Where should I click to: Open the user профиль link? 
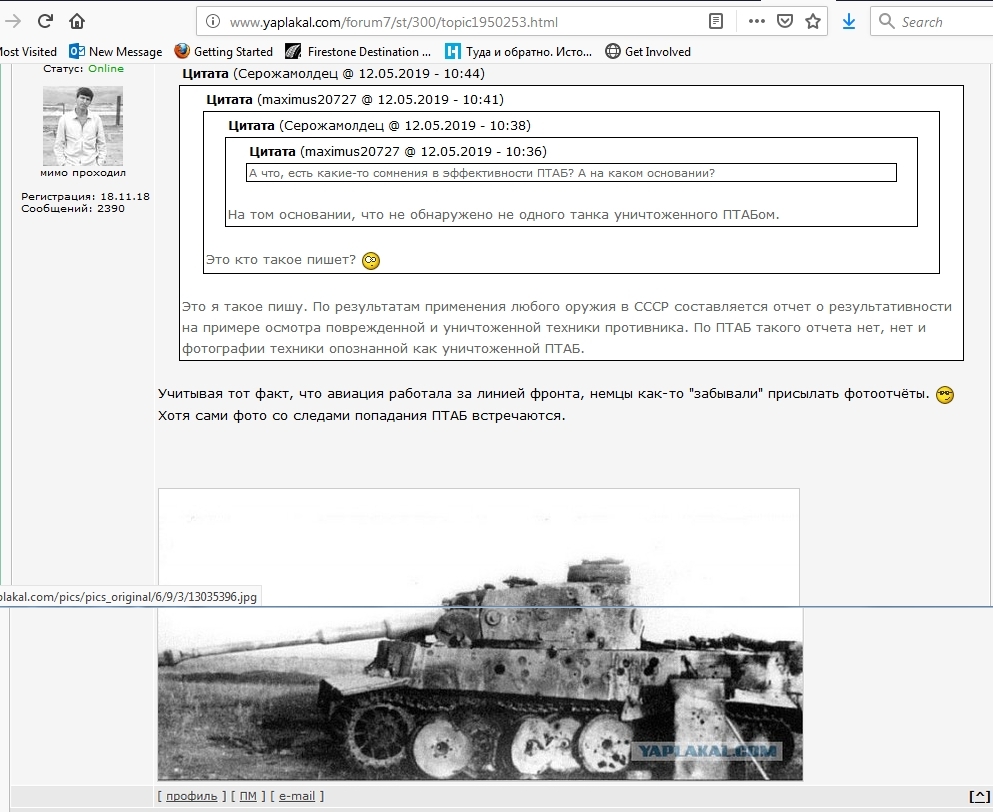click(x=191, y=796)
